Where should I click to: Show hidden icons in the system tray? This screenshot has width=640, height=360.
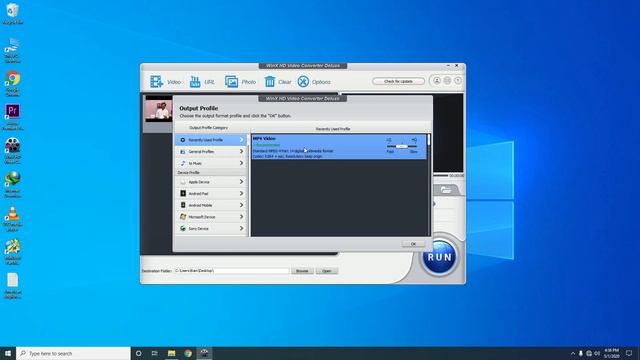[573, 353]
